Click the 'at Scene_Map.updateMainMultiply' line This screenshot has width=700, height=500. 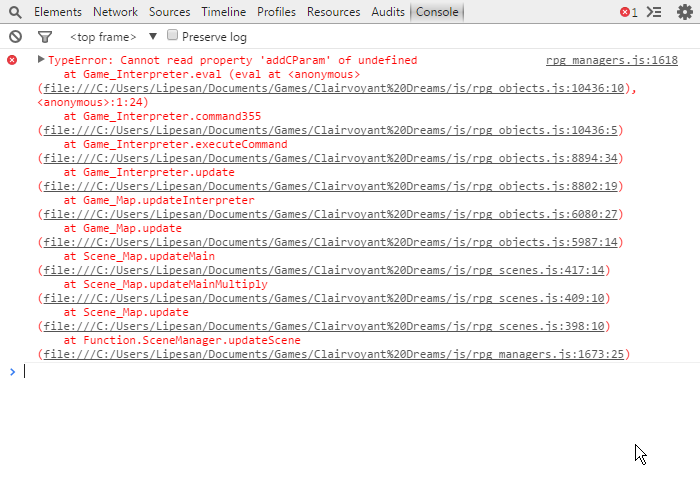tap(165, 284)
